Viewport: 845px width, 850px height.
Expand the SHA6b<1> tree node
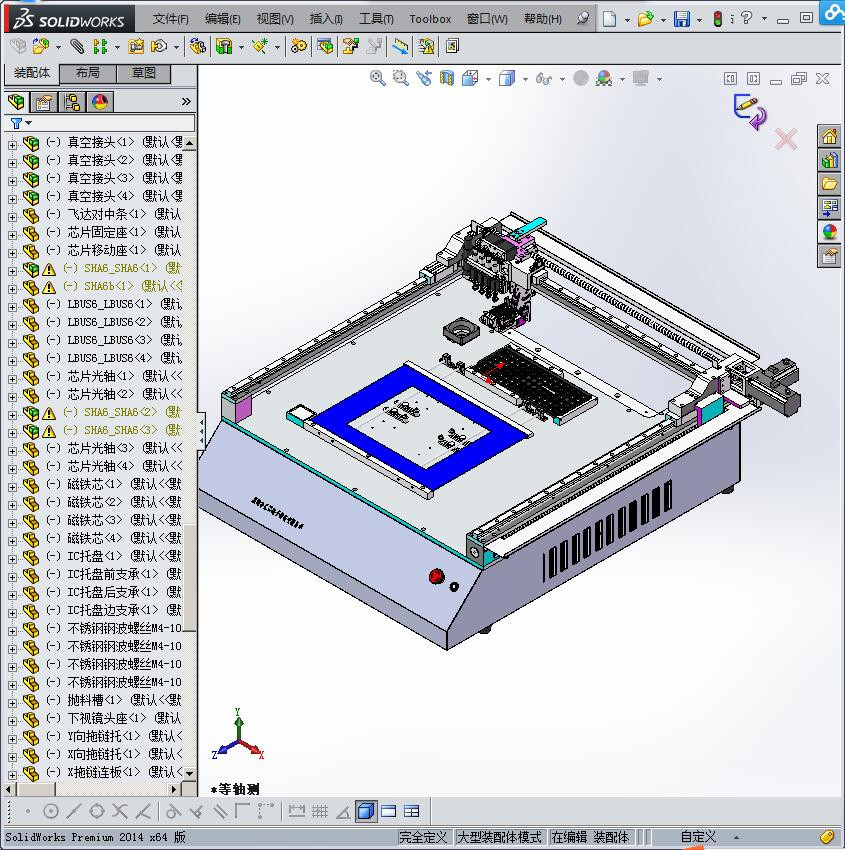coord(12,289)
